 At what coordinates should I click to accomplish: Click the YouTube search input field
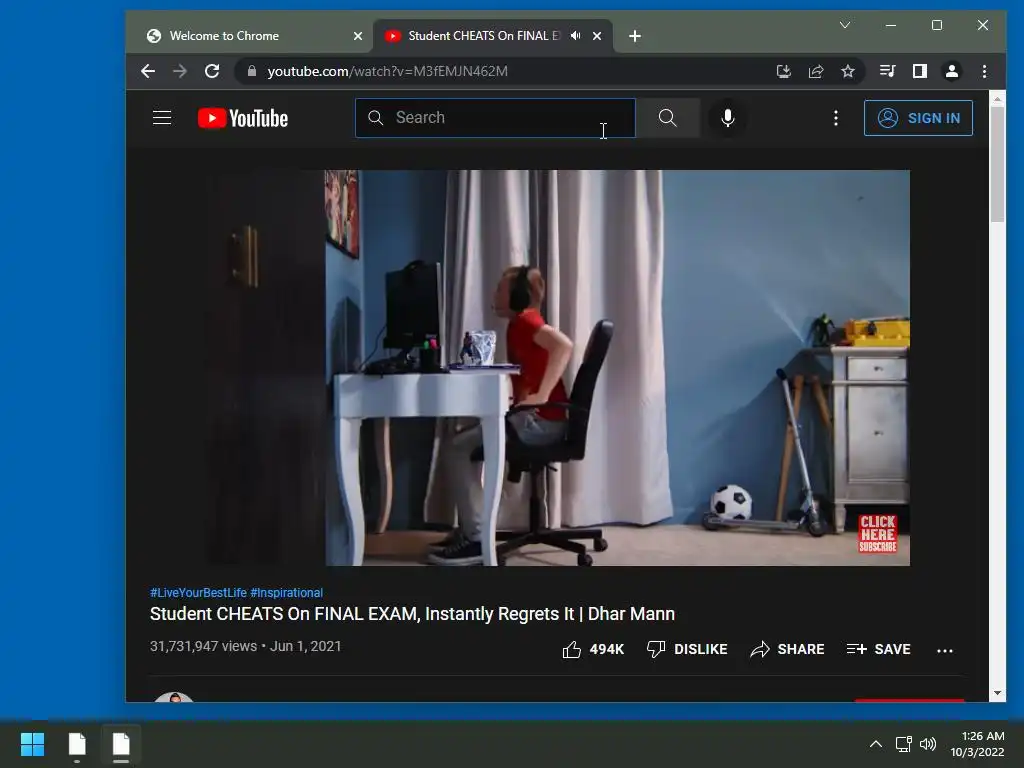495,118
